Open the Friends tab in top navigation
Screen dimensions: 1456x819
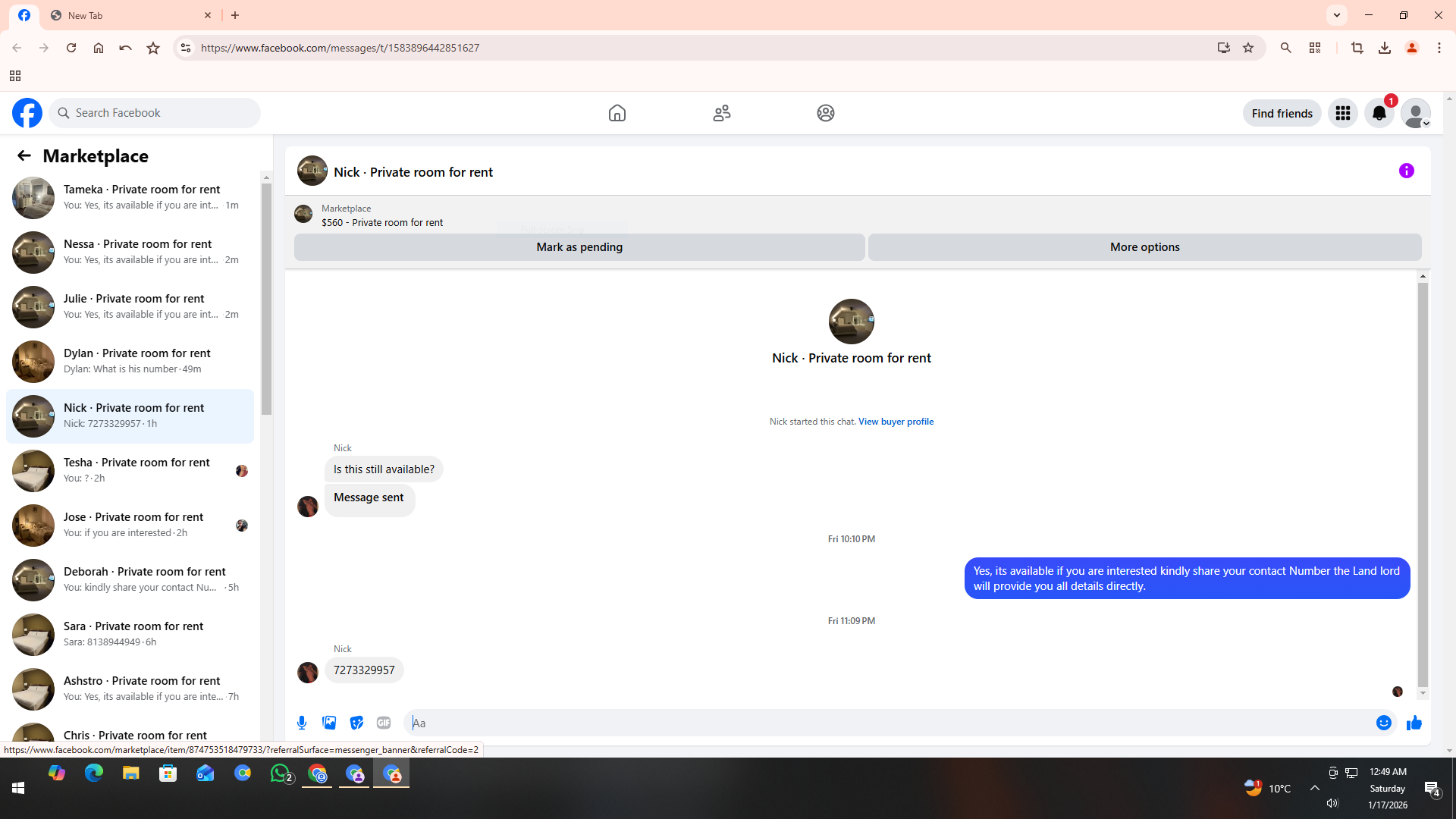(721, 113)
